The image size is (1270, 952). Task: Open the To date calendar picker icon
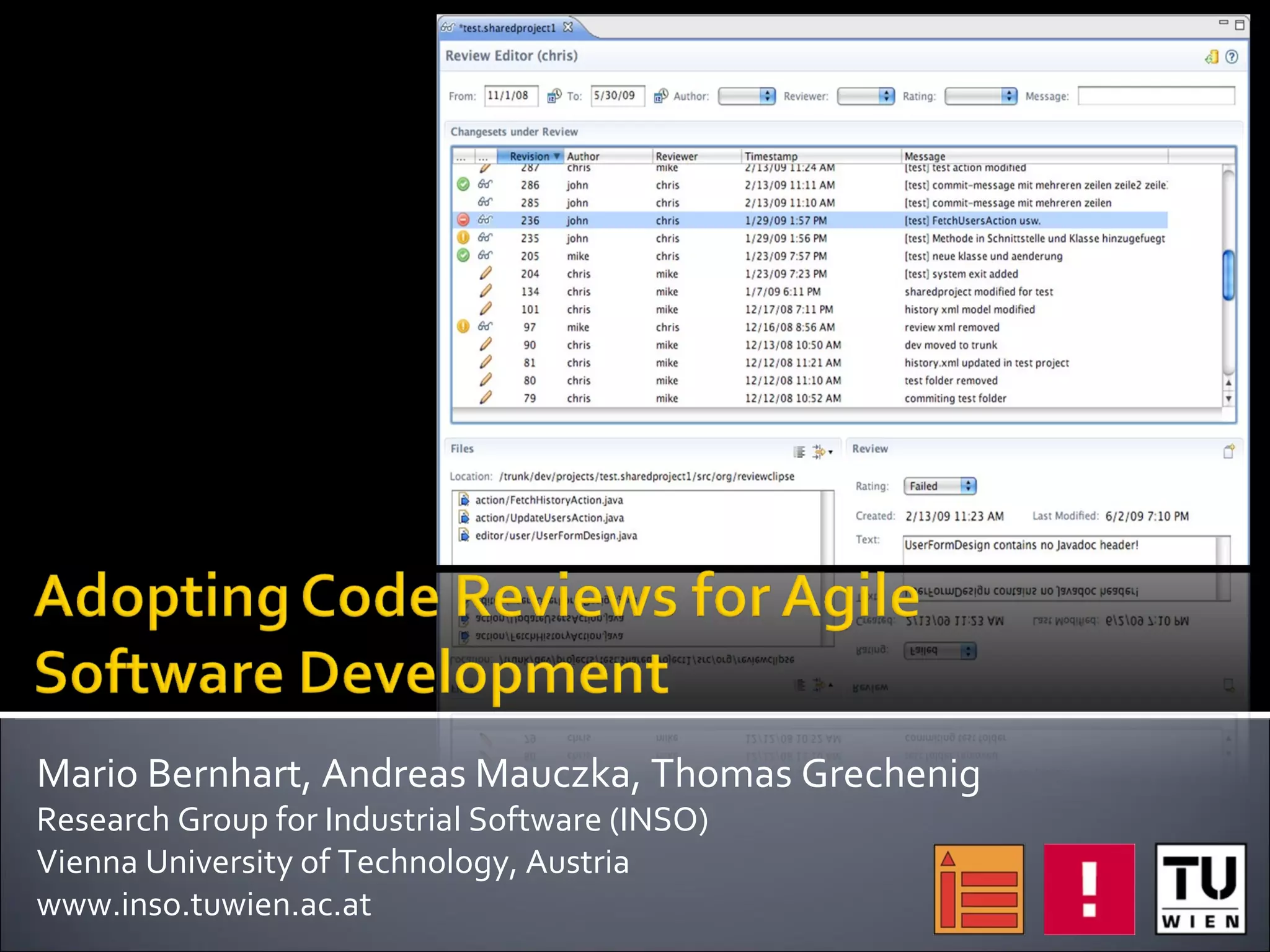(661, 95)
